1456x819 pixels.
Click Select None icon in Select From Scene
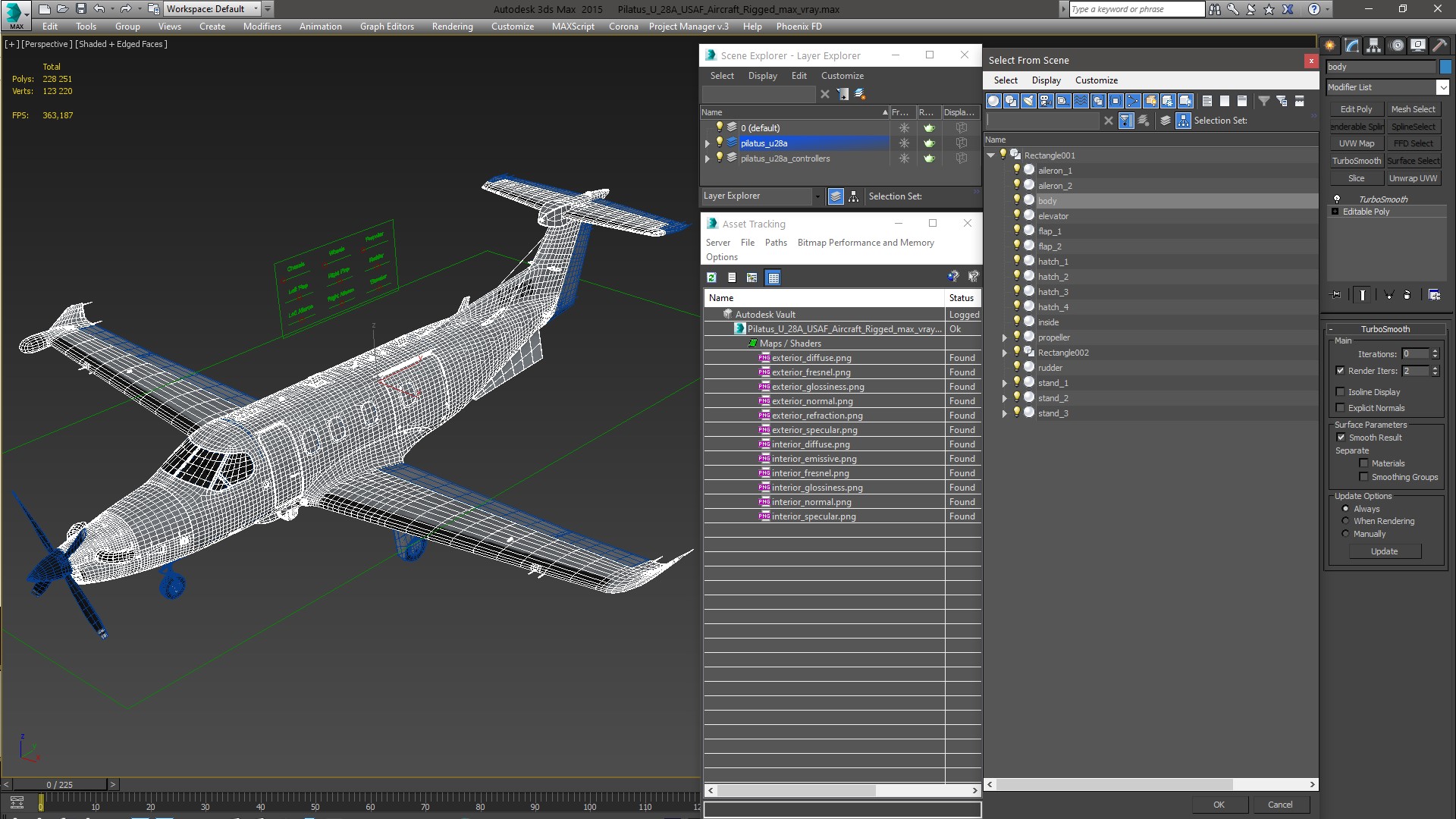[x=1225, y=101]
